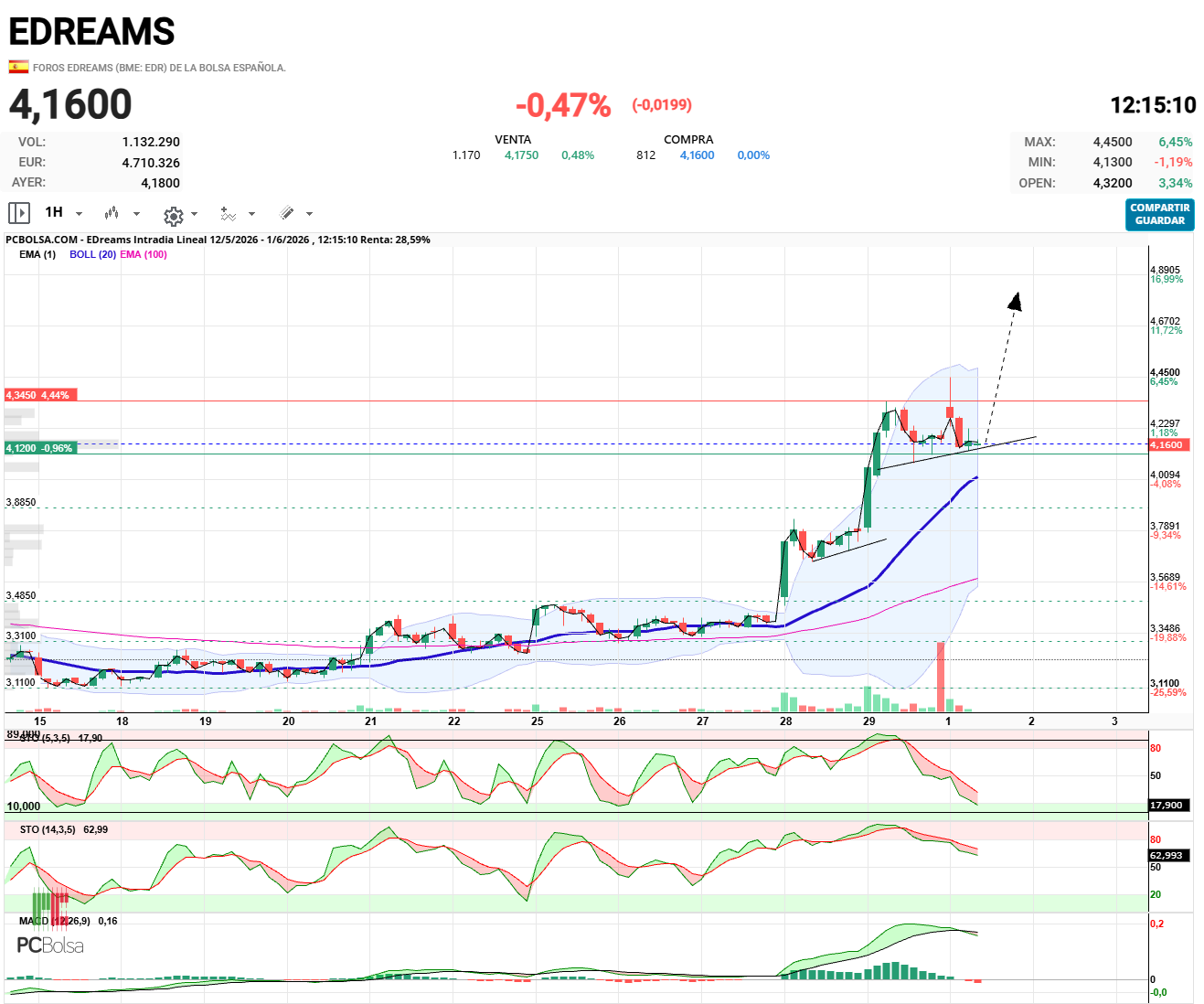Viewport: 1204px width, 1004px height.
Task: Click the Spanish flag icon
Action: tap(18, 67)
